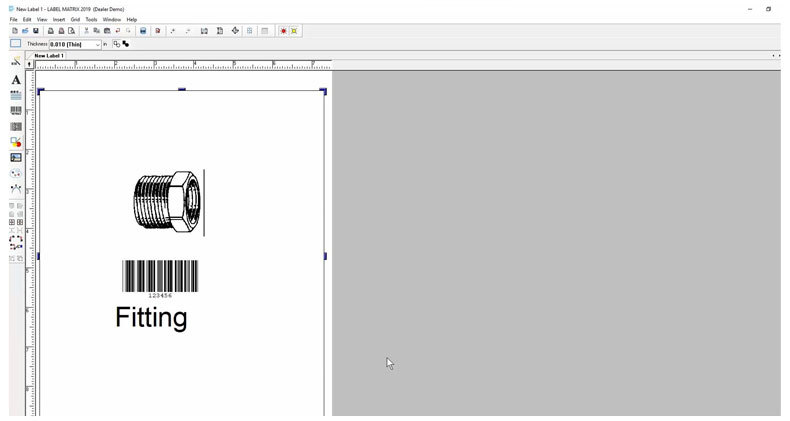This screenshot has height=421, width=790.
Task: Select the Text tool letter A
Action: click(16, 80)
